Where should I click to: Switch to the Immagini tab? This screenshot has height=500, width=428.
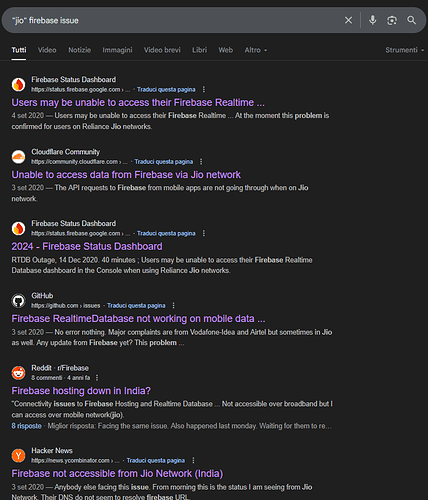(x=117, y=50)
